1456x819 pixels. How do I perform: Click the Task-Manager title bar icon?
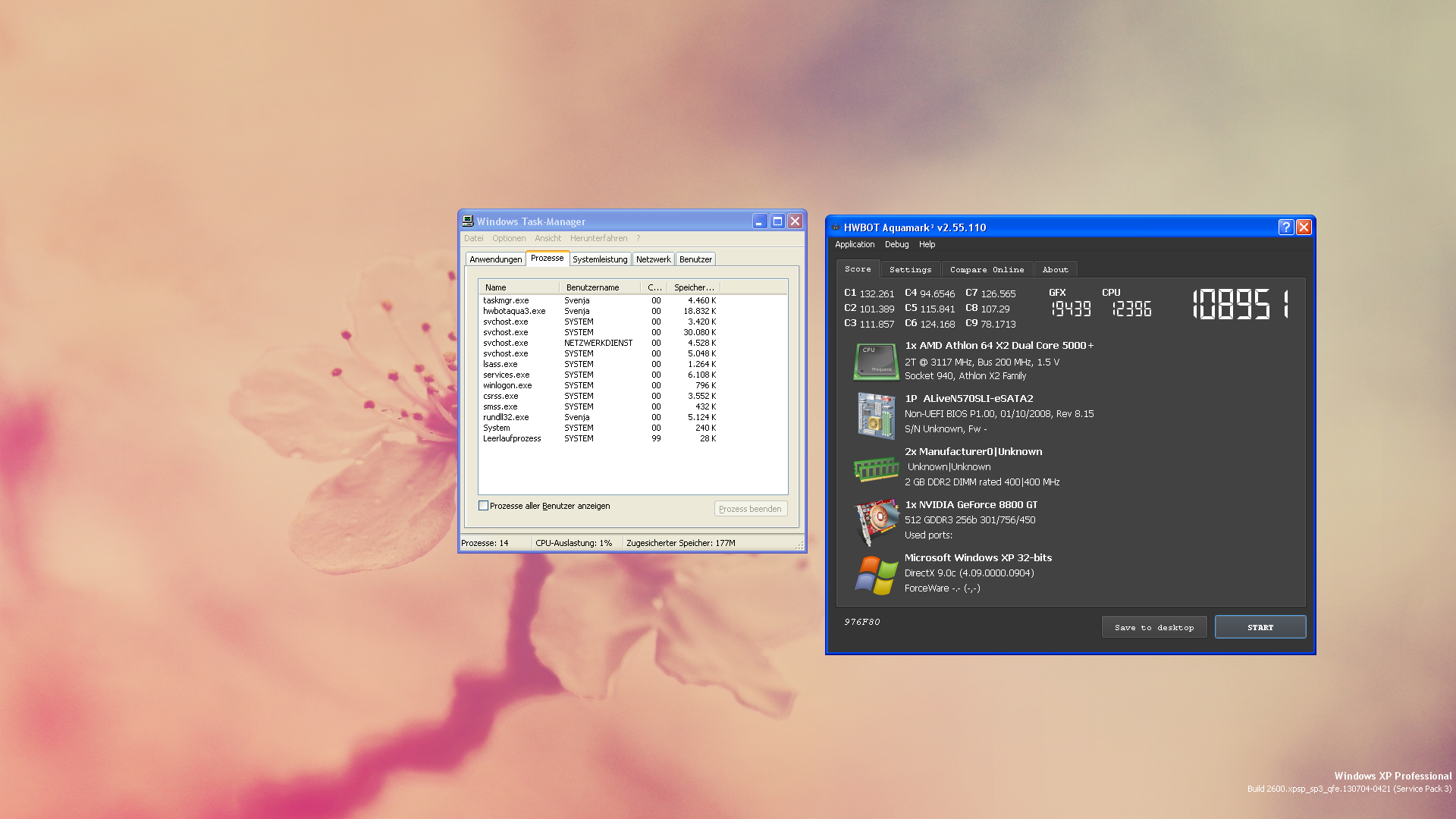point(468,221)
